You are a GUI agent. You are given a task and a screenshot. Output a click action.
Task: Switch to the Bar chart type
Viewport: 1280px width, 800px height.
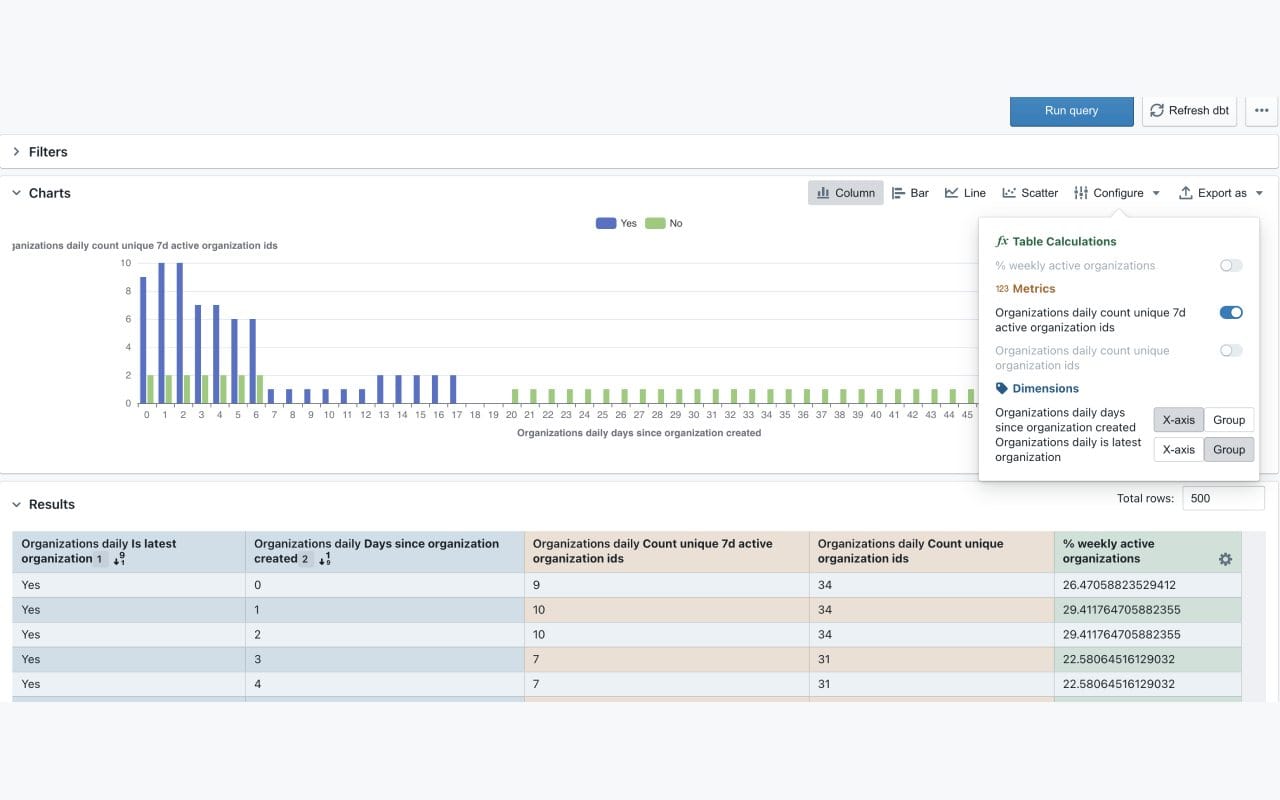point(910,192)
